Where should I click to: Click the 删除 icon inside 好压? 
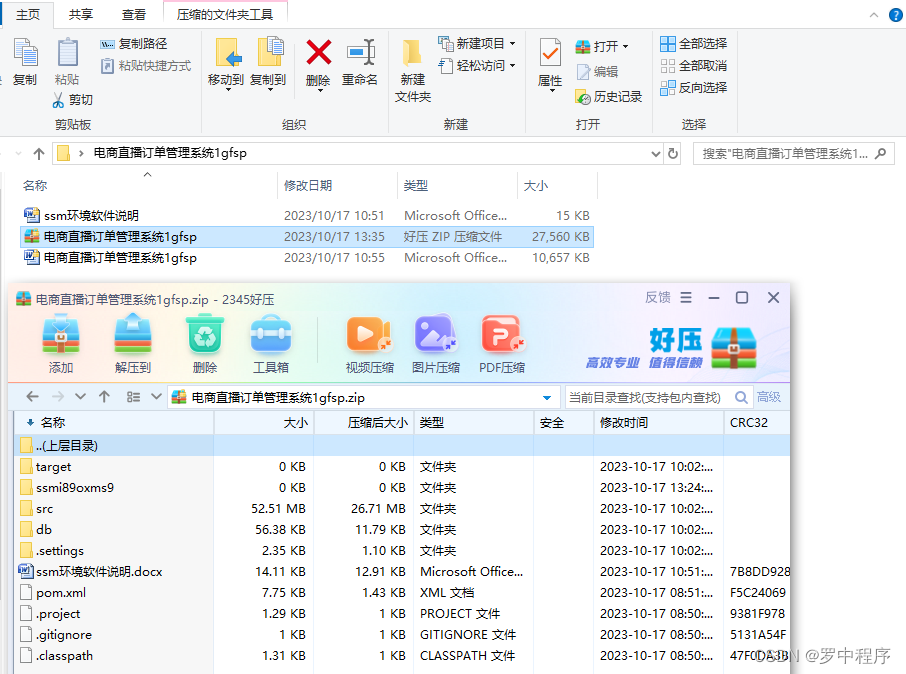click(203, 340)
